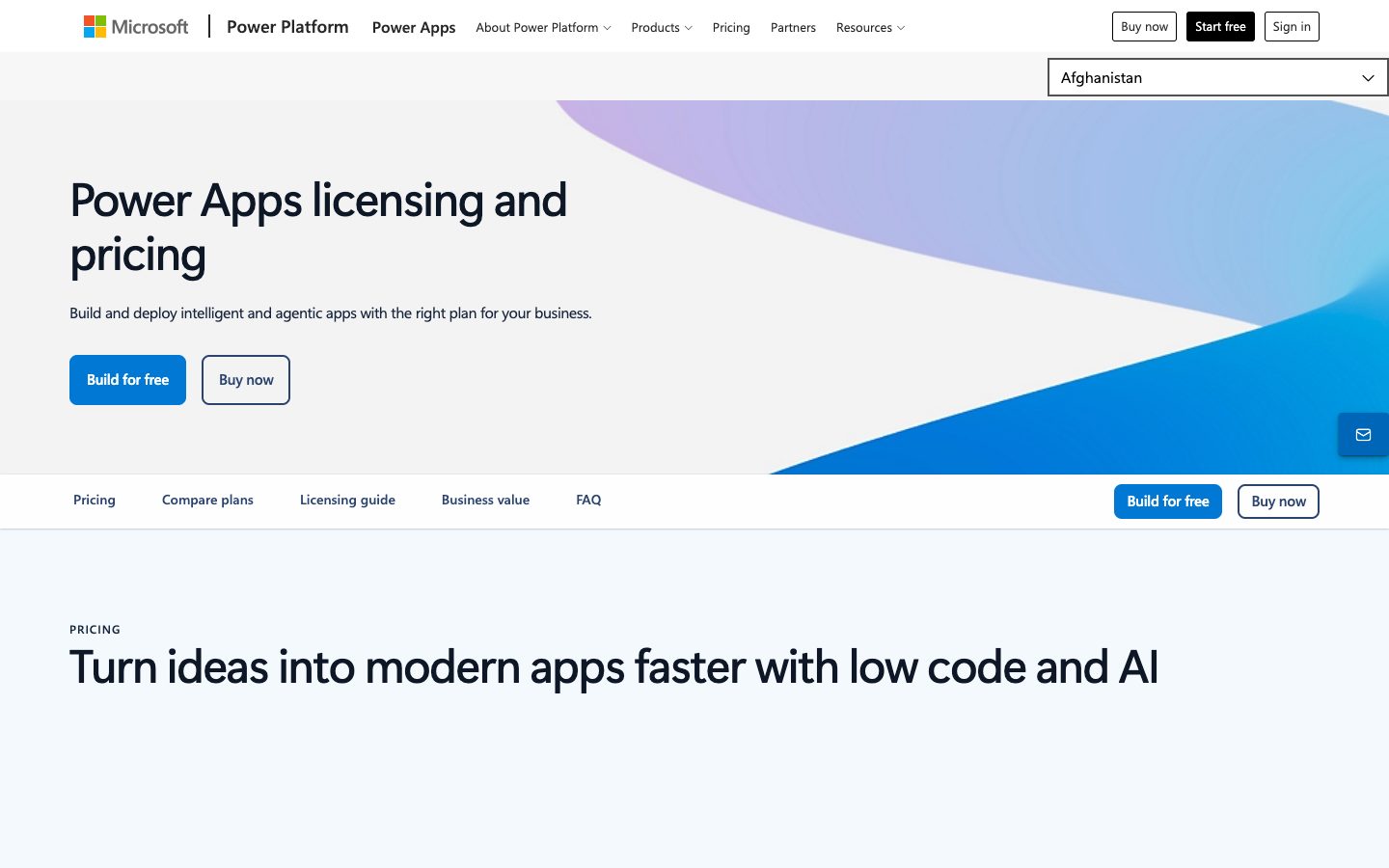
Task: Jump to the Compare plans section
Action: (207, 500)
